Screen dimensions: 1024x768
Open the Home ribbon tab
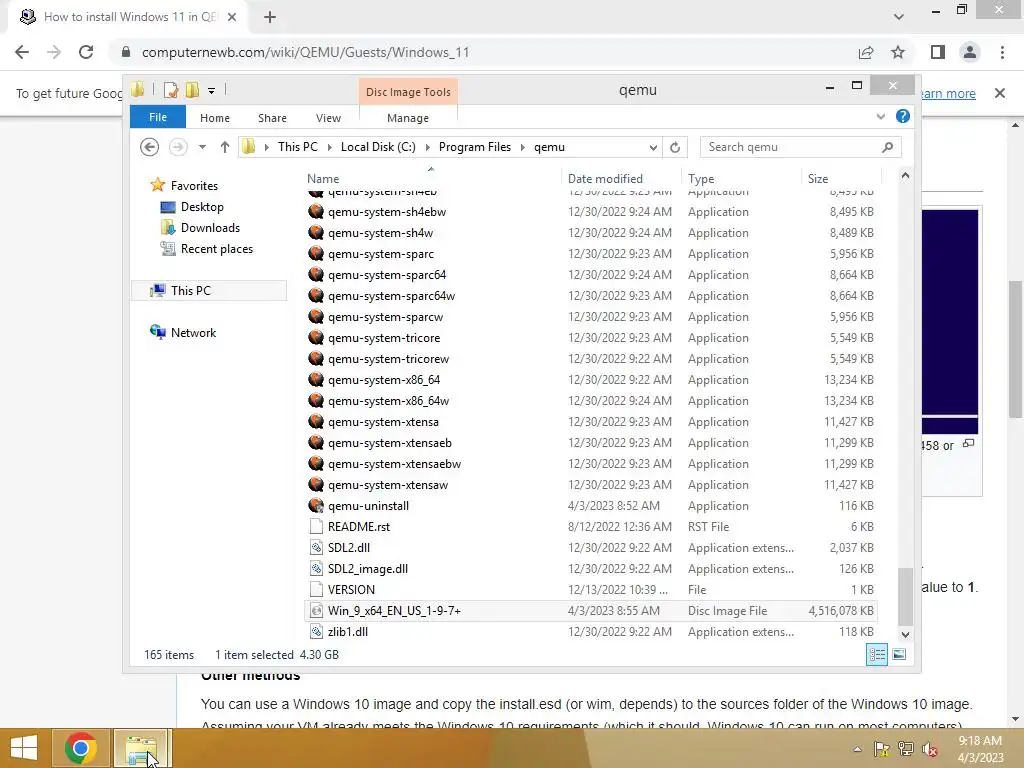coord(215,118)
